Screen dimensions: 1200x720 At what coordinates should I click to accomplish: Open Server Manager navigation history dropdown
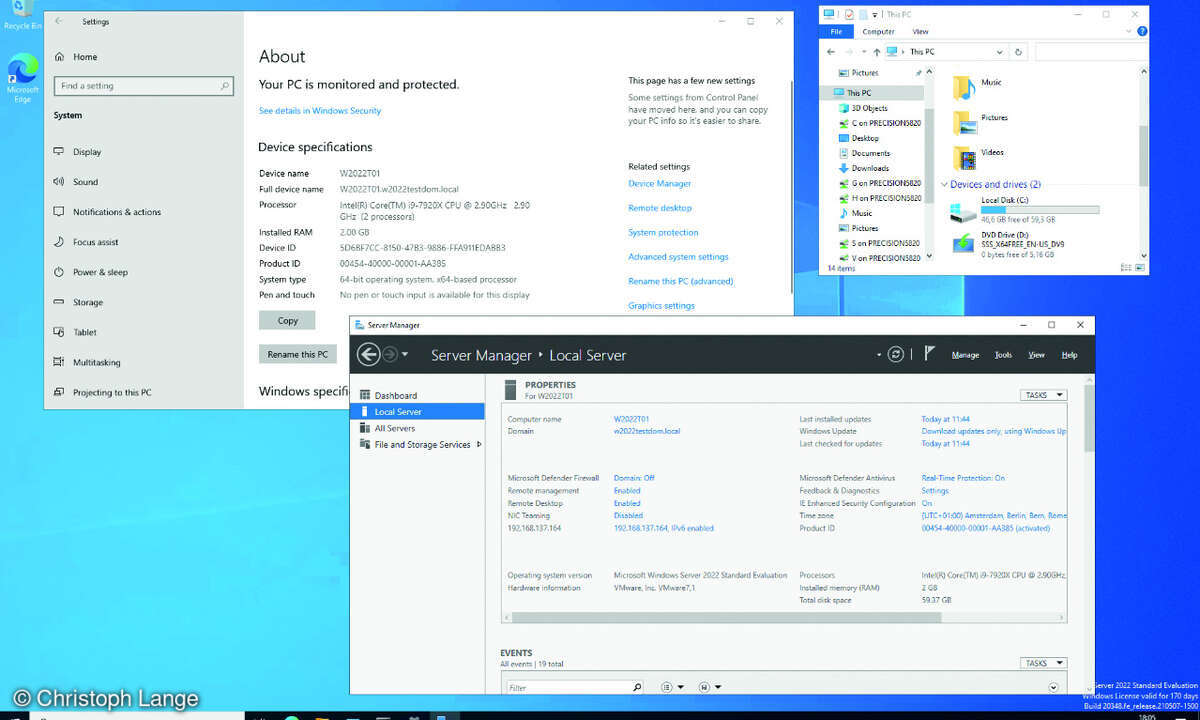click(x=405, y=354)
